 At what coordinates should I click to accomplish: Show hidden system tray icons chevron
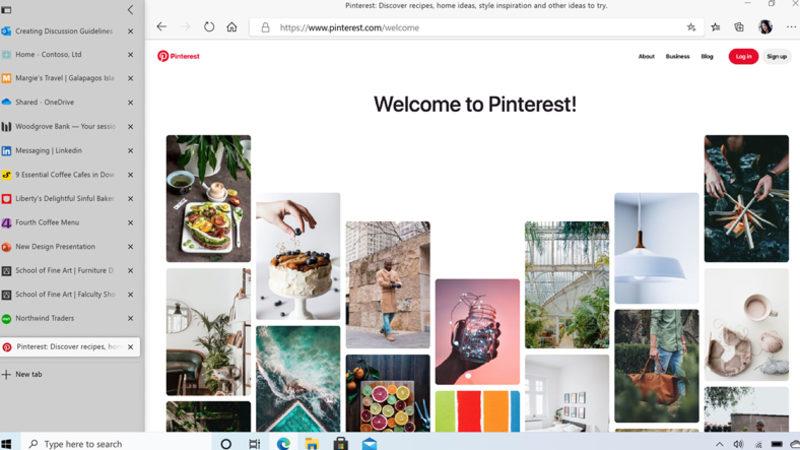pyautogui.click(x=719, y=444)
